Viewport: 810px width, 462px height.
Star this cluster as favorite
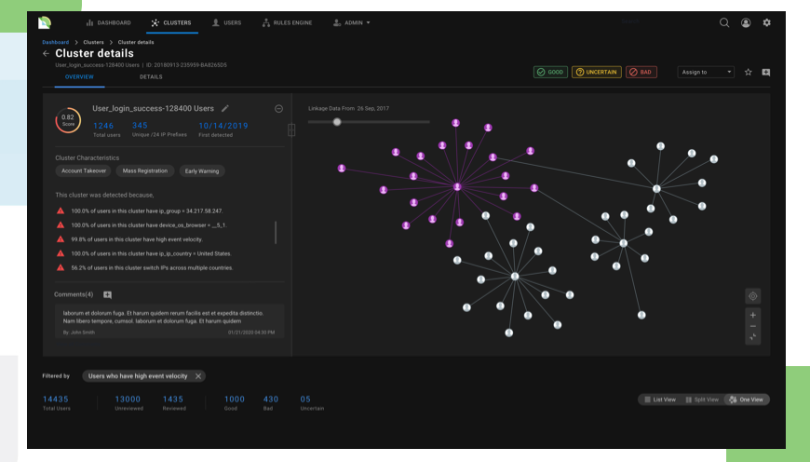(x=748, y=72)
